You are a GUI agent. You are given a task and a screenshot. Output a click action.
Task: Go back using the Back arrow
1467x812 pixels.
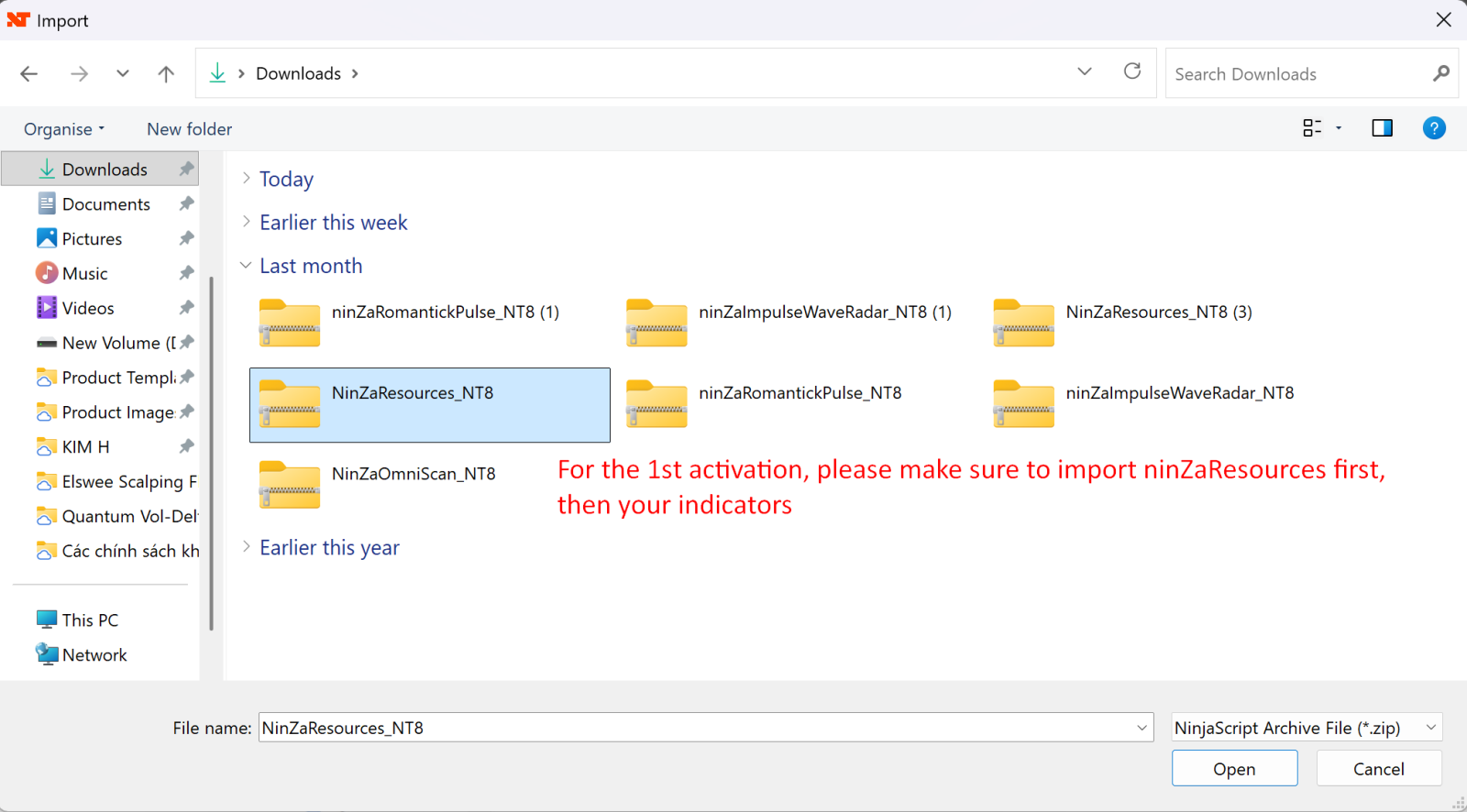click(x=29, y=73)
